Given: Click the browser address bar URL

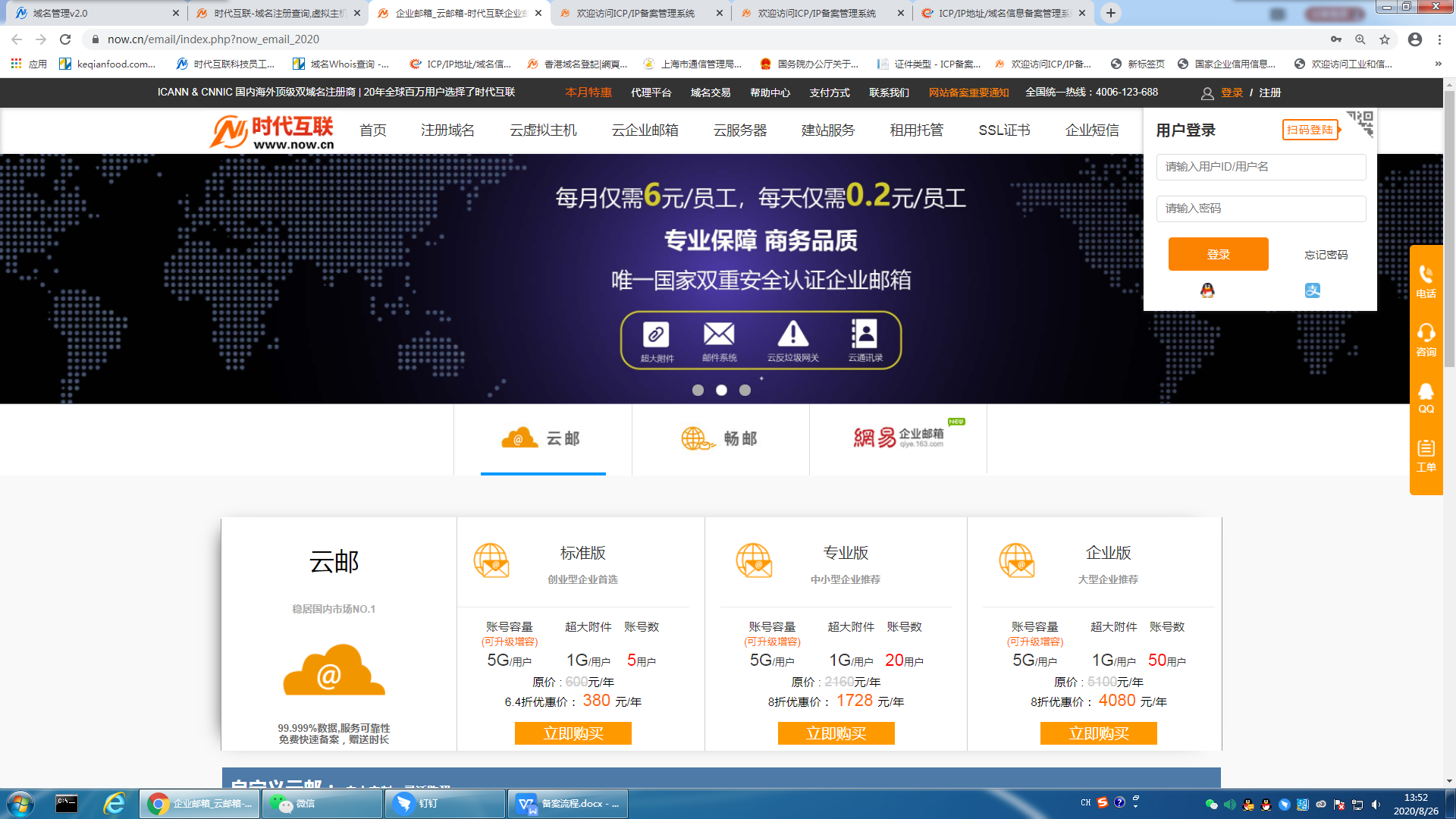Looking at the screenshot, I should click(213, 39).
